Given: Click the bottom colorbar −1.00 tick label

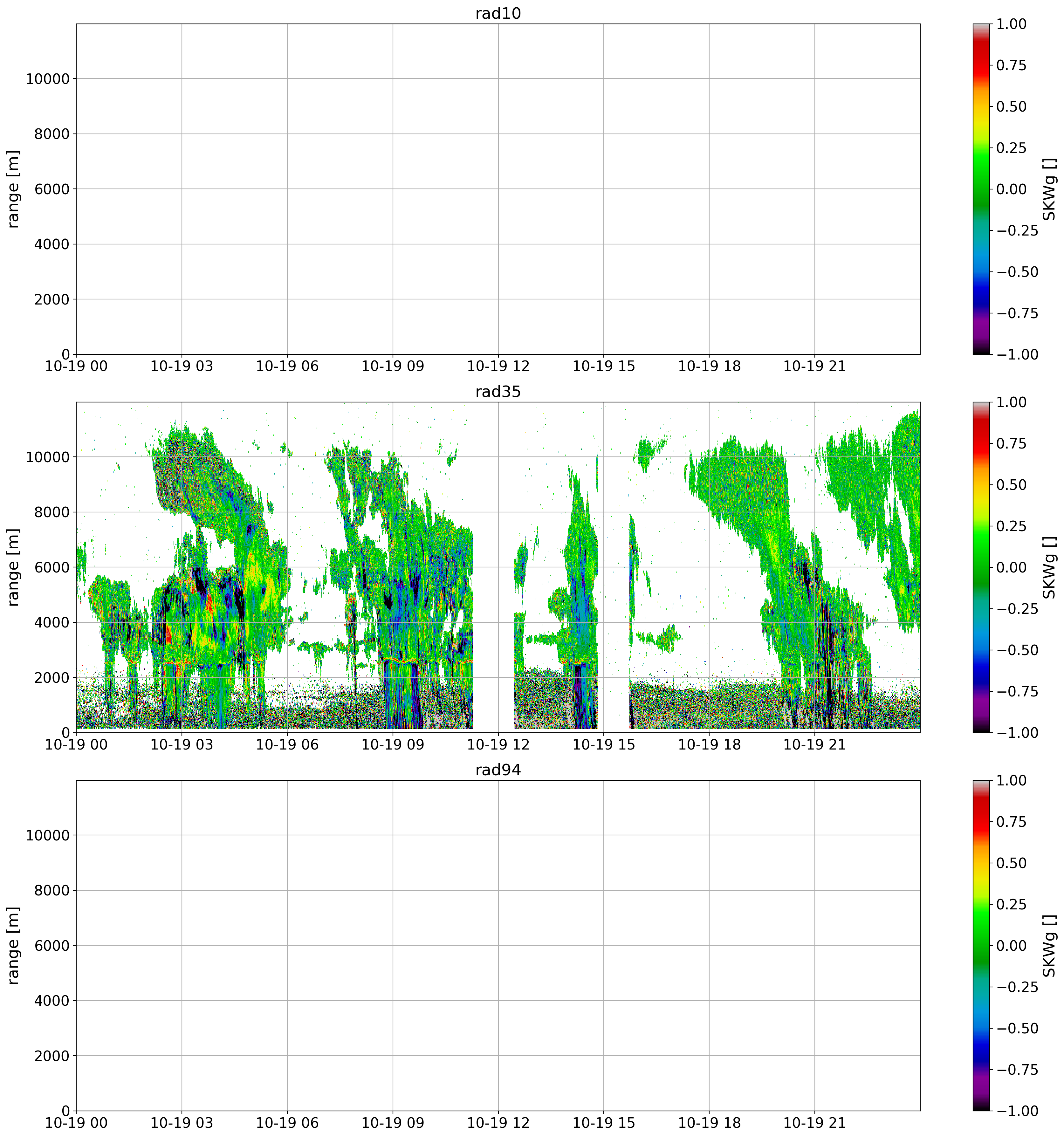Looking at the screenshot, I should pyautogui.click(x=1017, y=1111).
